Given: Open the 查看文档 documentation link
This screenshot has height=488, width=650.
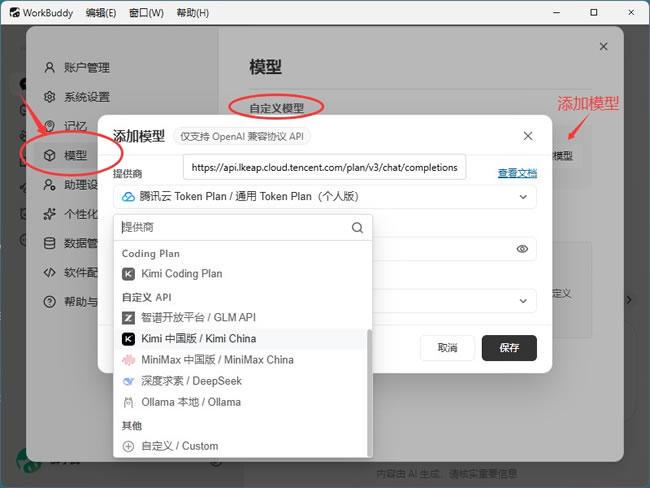Looking at the screenshot, I should [517, 173].
